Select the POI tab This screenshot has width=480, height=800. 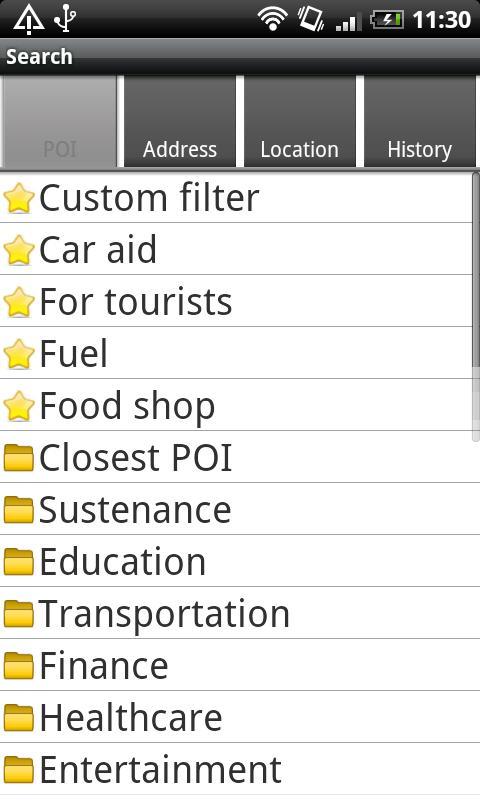click(60, 121)
